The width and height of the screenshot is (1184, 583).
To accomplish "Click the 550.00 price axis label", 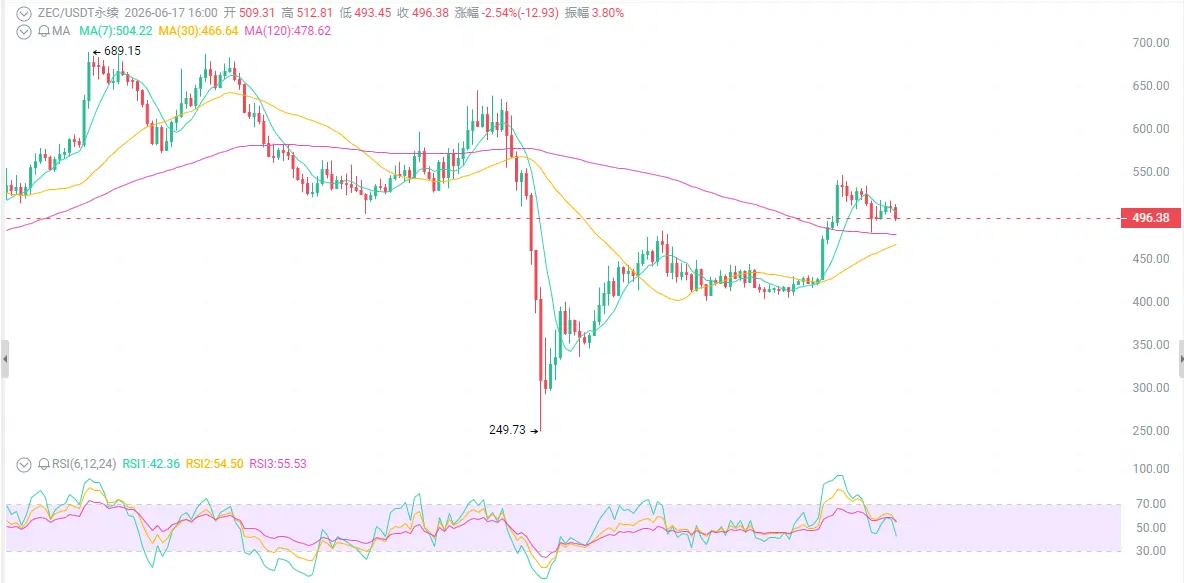I will pos(1152,172).
